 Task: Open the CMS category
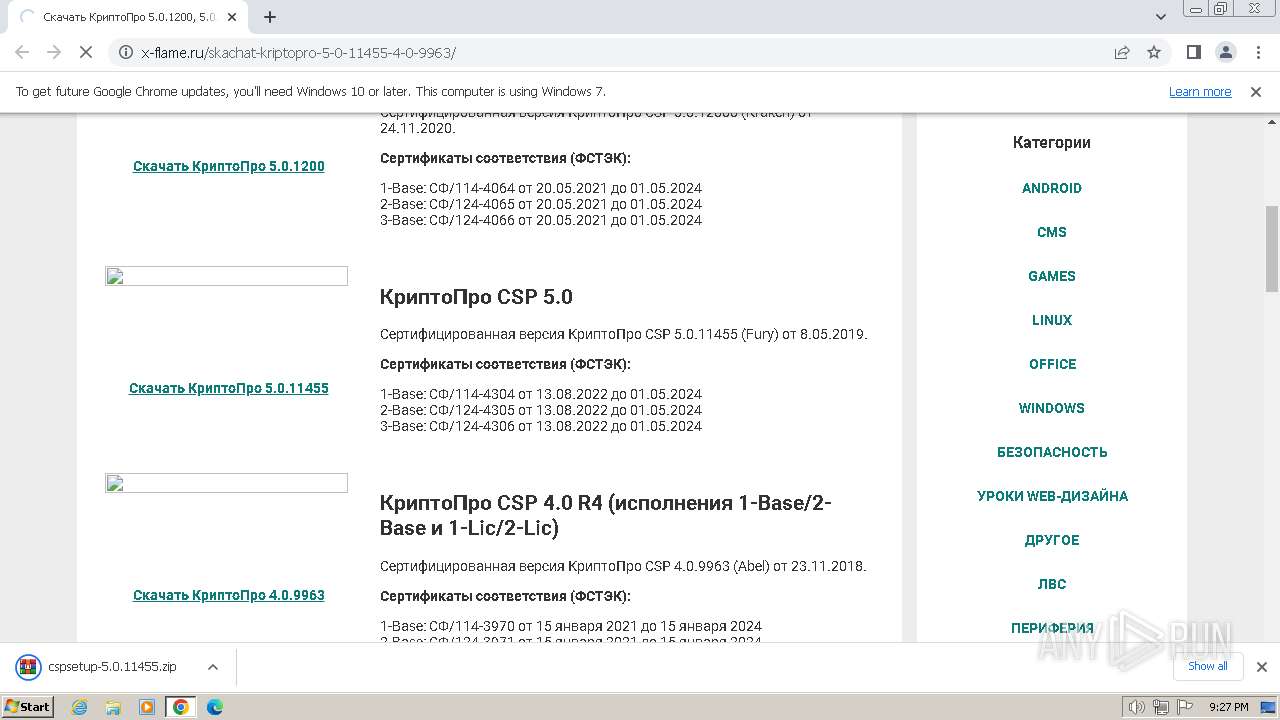click(x=1052, y=232)
